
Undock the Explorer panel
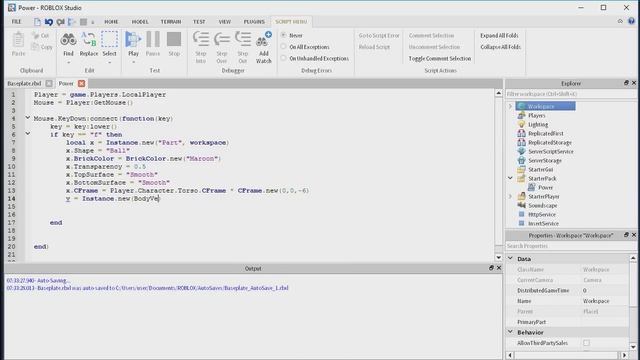point(626,83)
